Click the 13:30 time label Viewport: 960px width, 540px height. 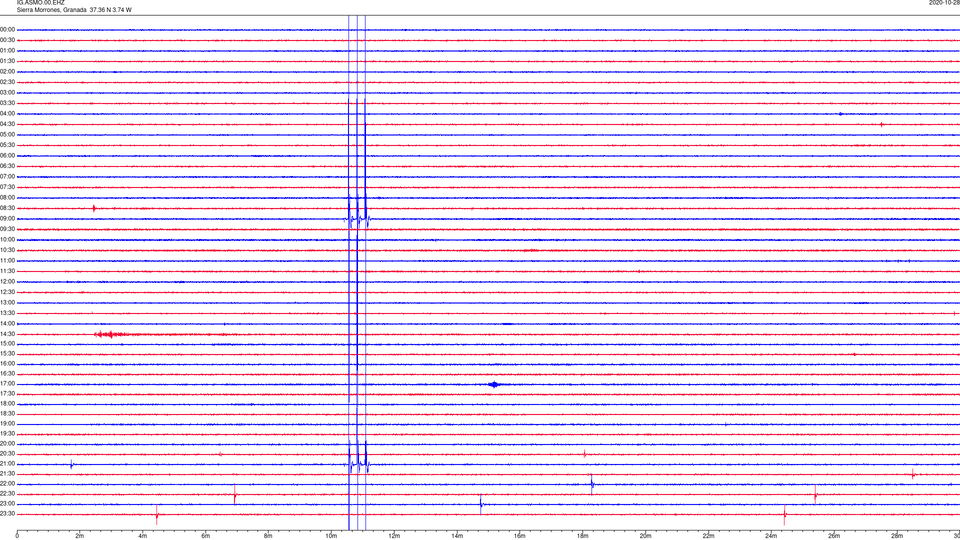click(7, 313)
